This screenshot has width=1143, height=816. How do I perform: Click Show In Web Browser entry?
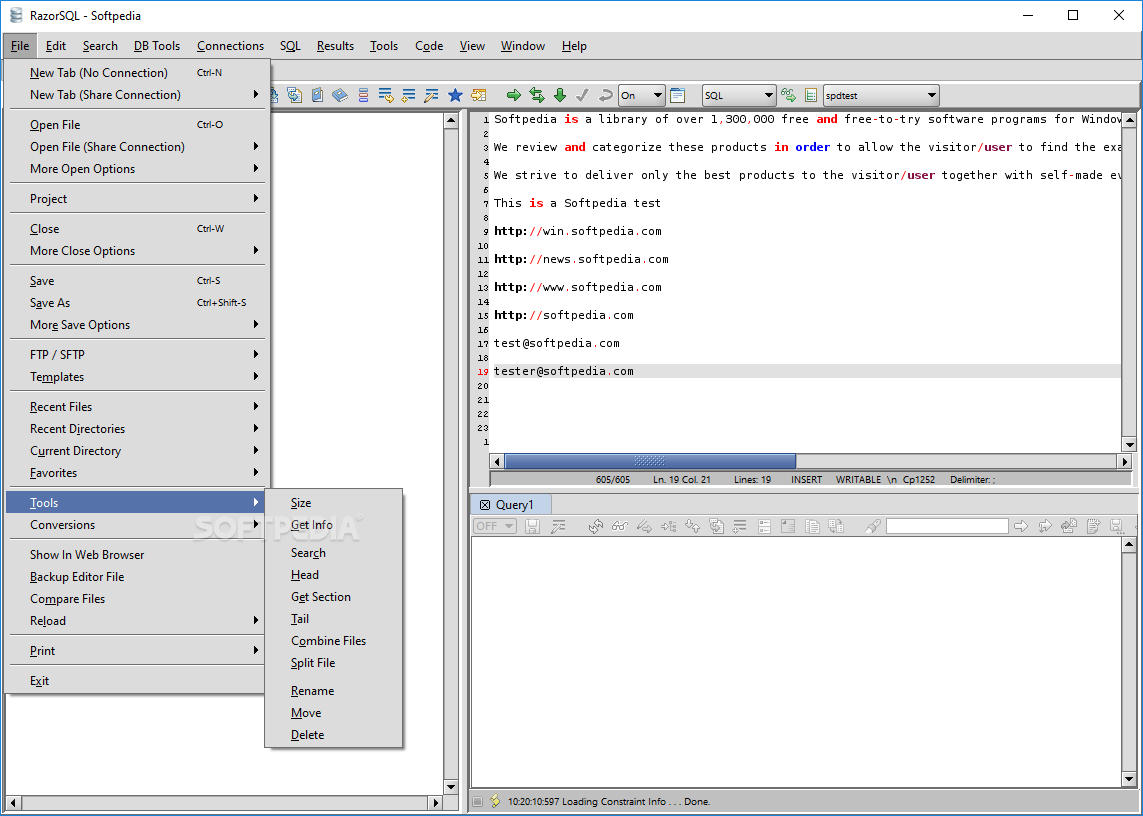[138, 555]
